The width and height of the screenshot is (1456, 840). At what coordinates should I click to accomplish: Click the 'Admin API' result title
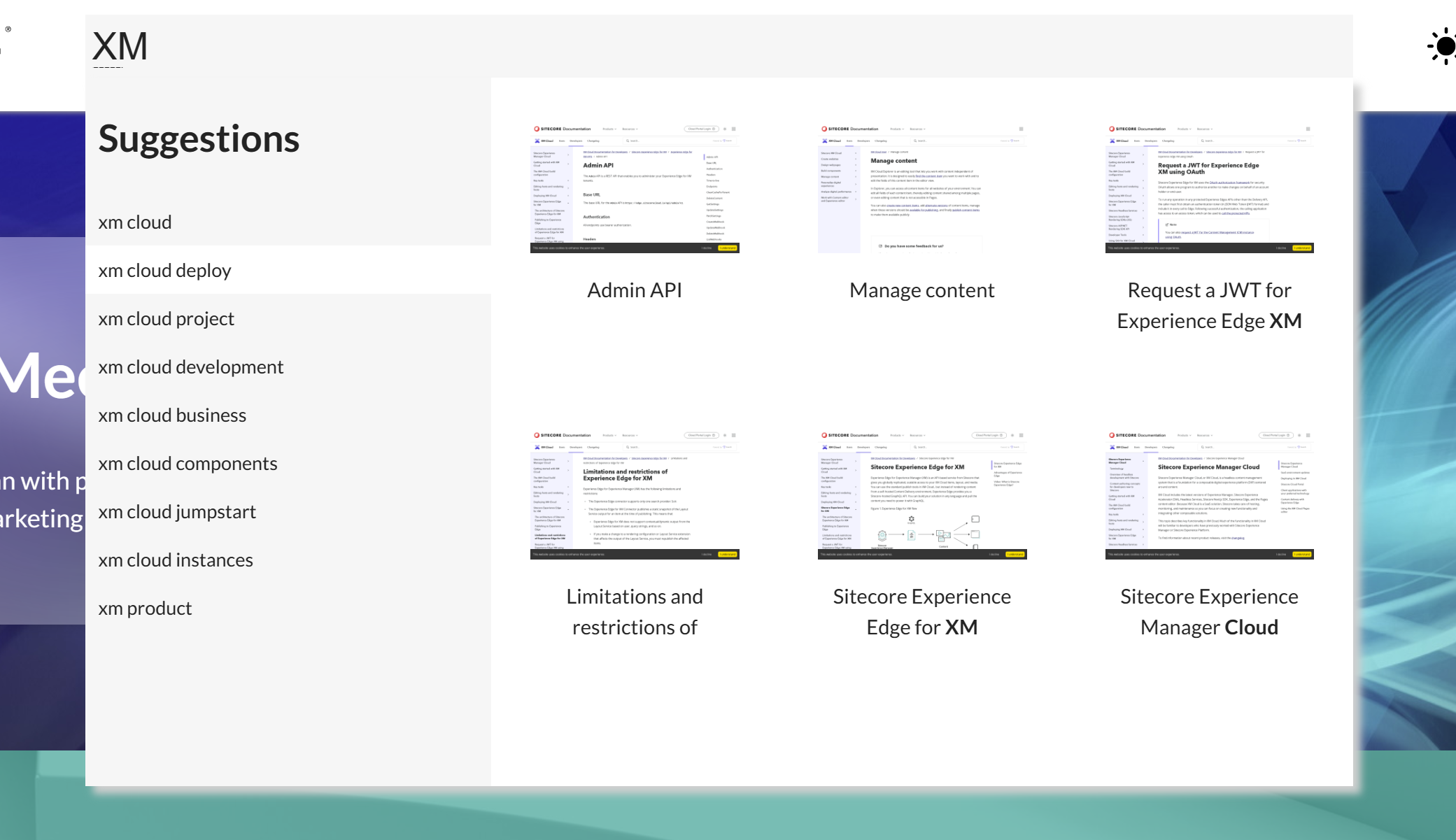[x=635, y=290]
